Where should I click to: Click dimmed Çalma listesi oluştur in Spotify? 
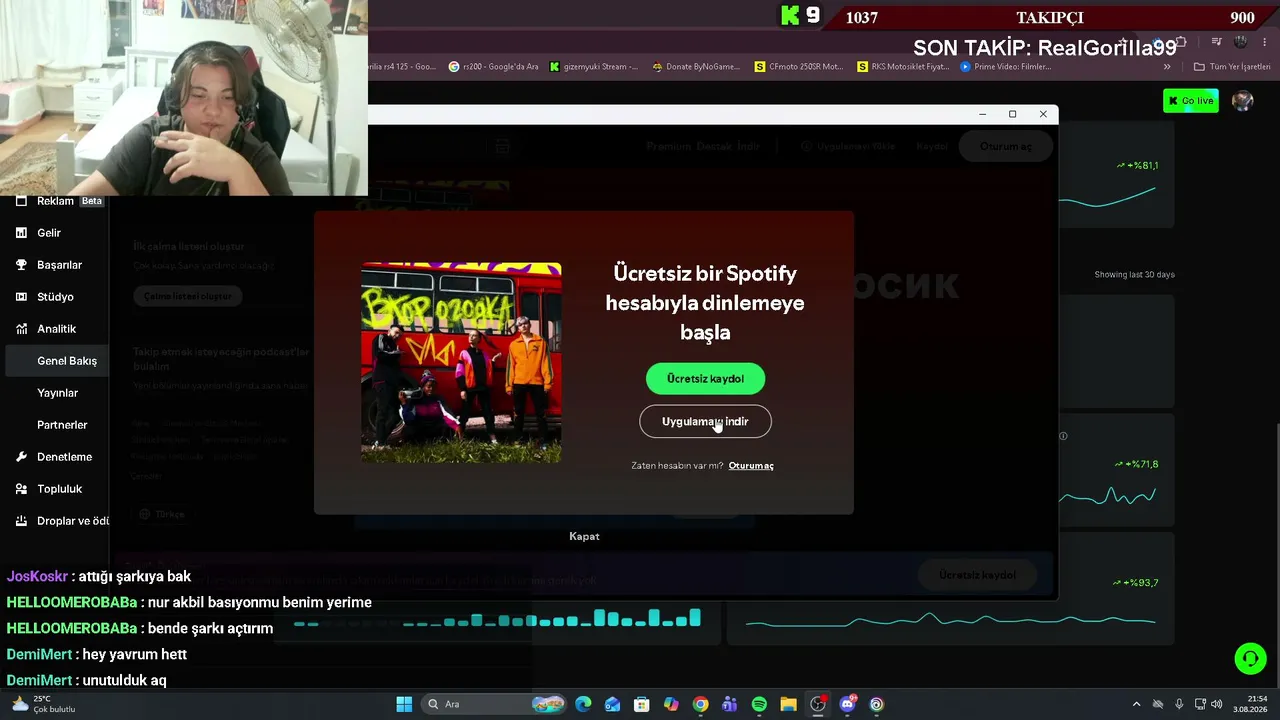[x=187, y=296]
